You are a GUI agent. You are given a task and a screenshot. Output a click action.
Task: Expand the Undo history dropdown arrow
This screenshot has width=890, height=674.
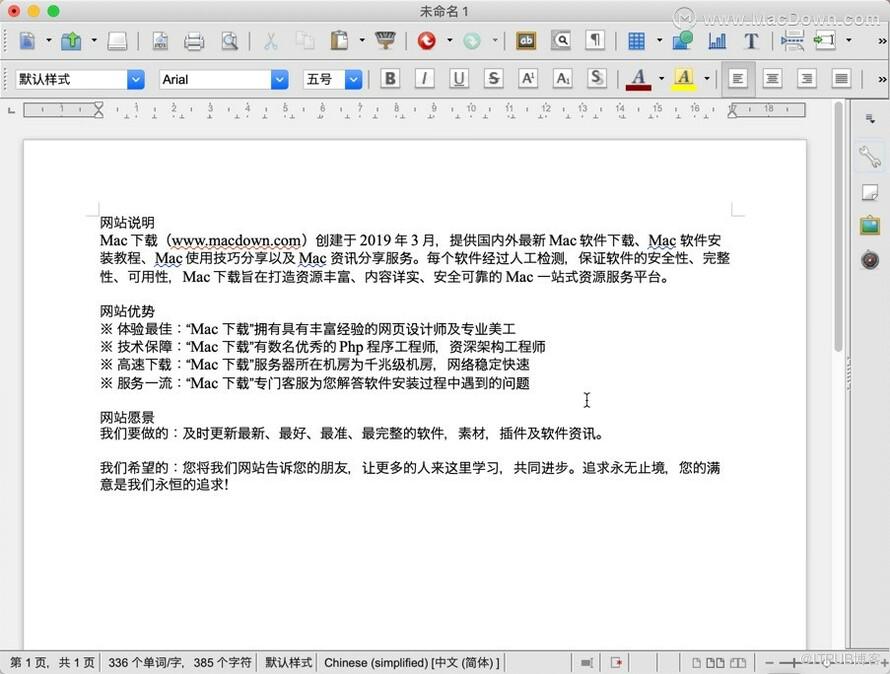(x=450, y=40)
